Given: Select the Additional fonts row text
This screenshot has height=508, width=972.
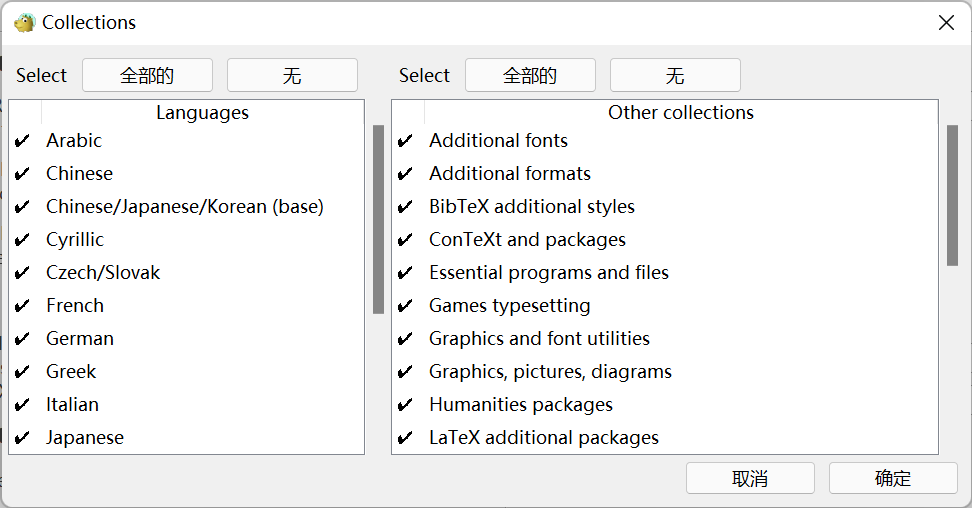Looking at the screenshot, I should (498, 141).
